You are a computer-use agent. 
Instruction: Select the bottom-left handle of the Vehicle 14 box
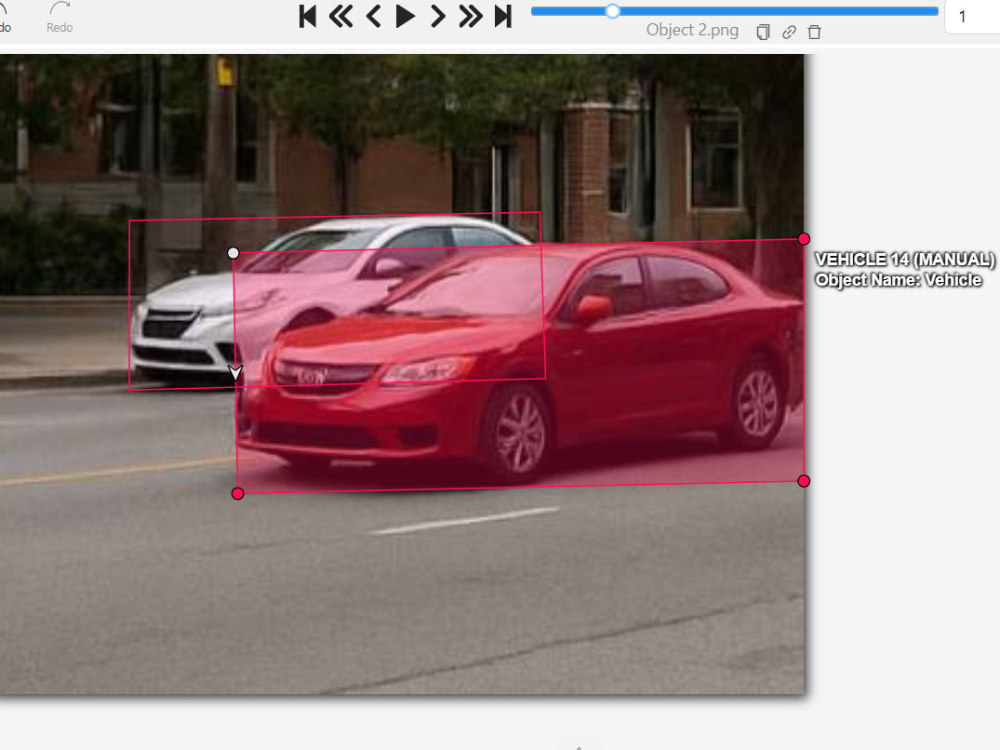(x=238, y=493)
